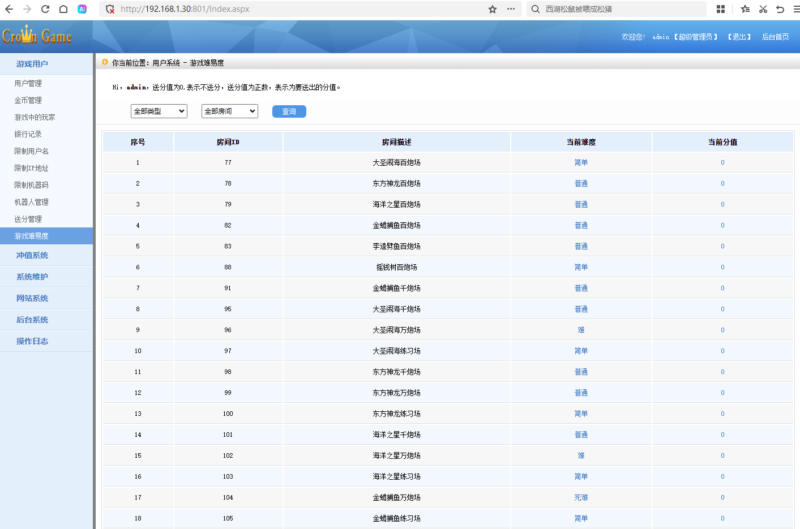Screen dimensions: 800x529
Task: Click the browser home icon
Action: click(x=63, y=9)
